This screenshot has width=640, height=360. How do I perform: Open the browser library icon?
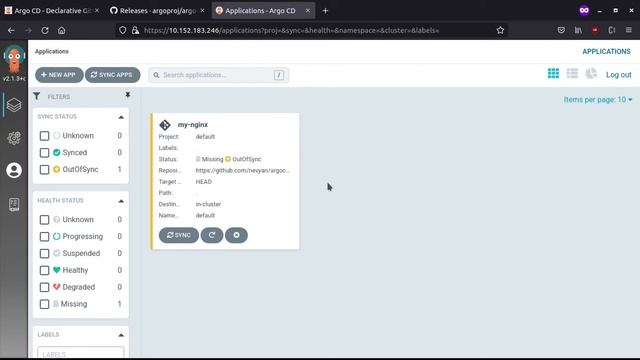(578, 30)
